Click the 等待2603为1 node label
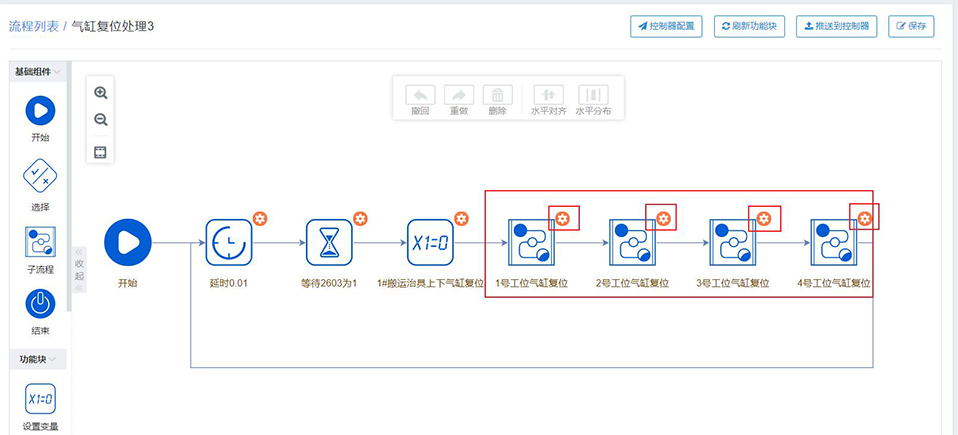The width and height of the screenshot is (958, 435). point(329,283)
